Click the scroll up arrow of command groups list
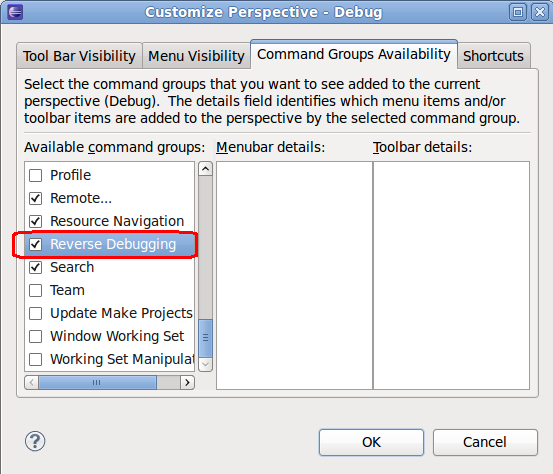 tap(205, 169)
